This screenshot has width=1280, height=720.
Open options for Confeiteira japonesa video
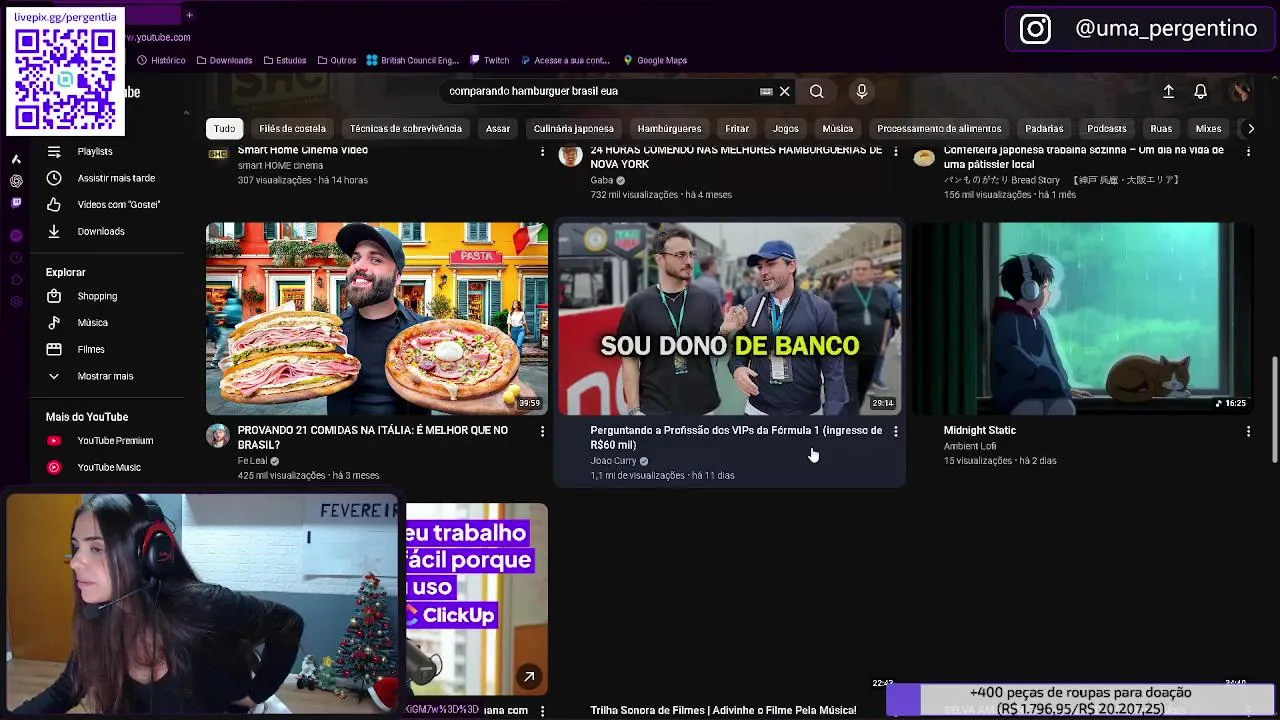1248,151
